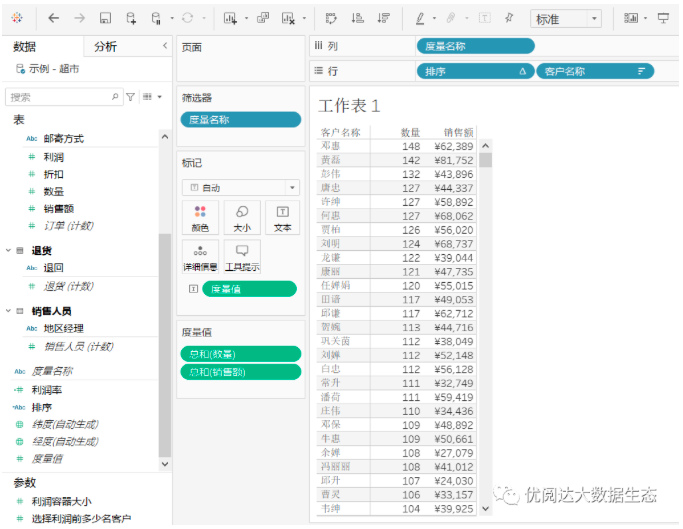Open the 标准 fit dropdown
Viewport: 683px width, 529px height.
565,19
